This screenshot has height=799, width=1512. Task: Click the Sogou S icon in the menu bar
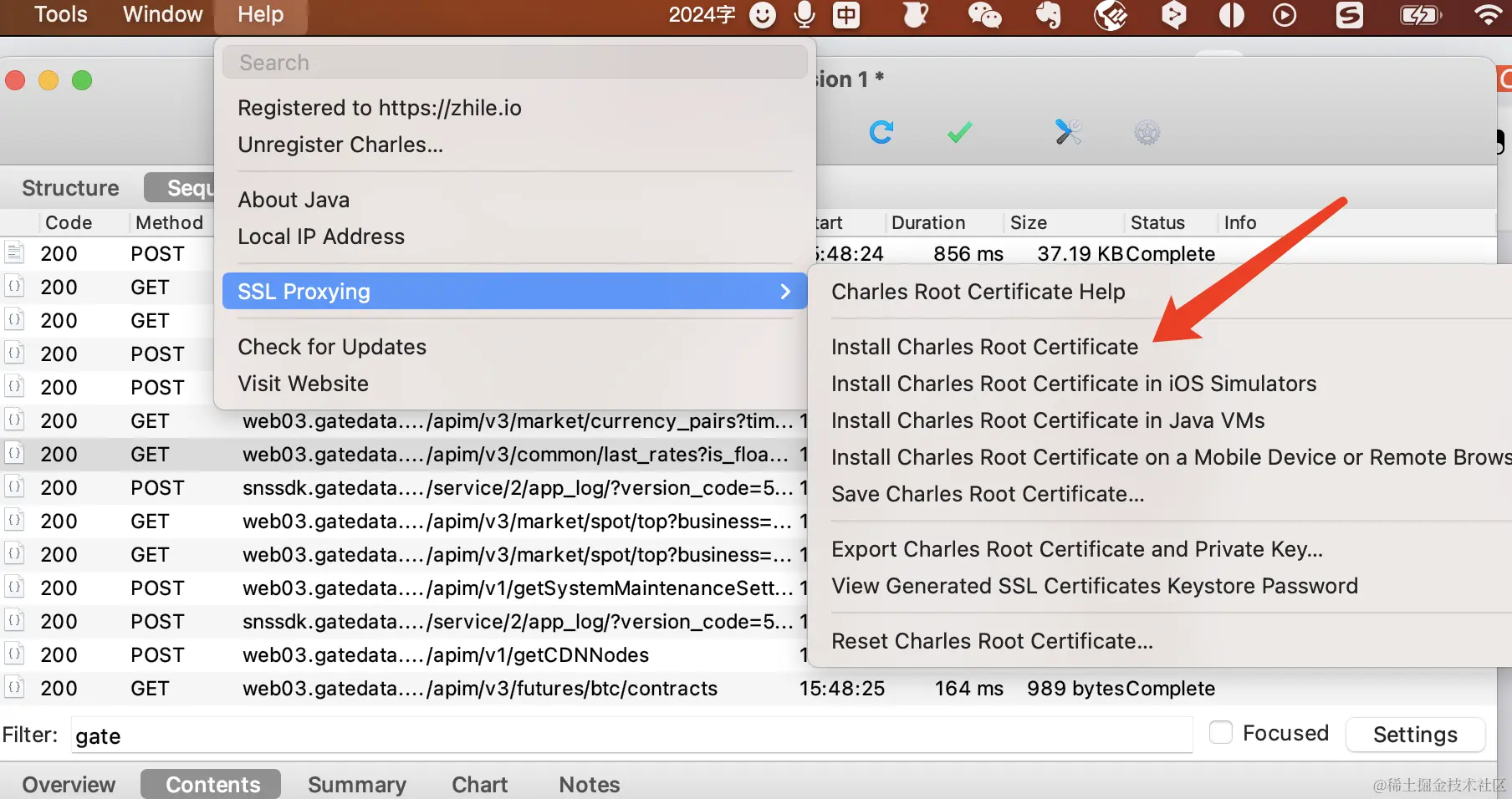pyautogui.click(x=1349, y=14)
